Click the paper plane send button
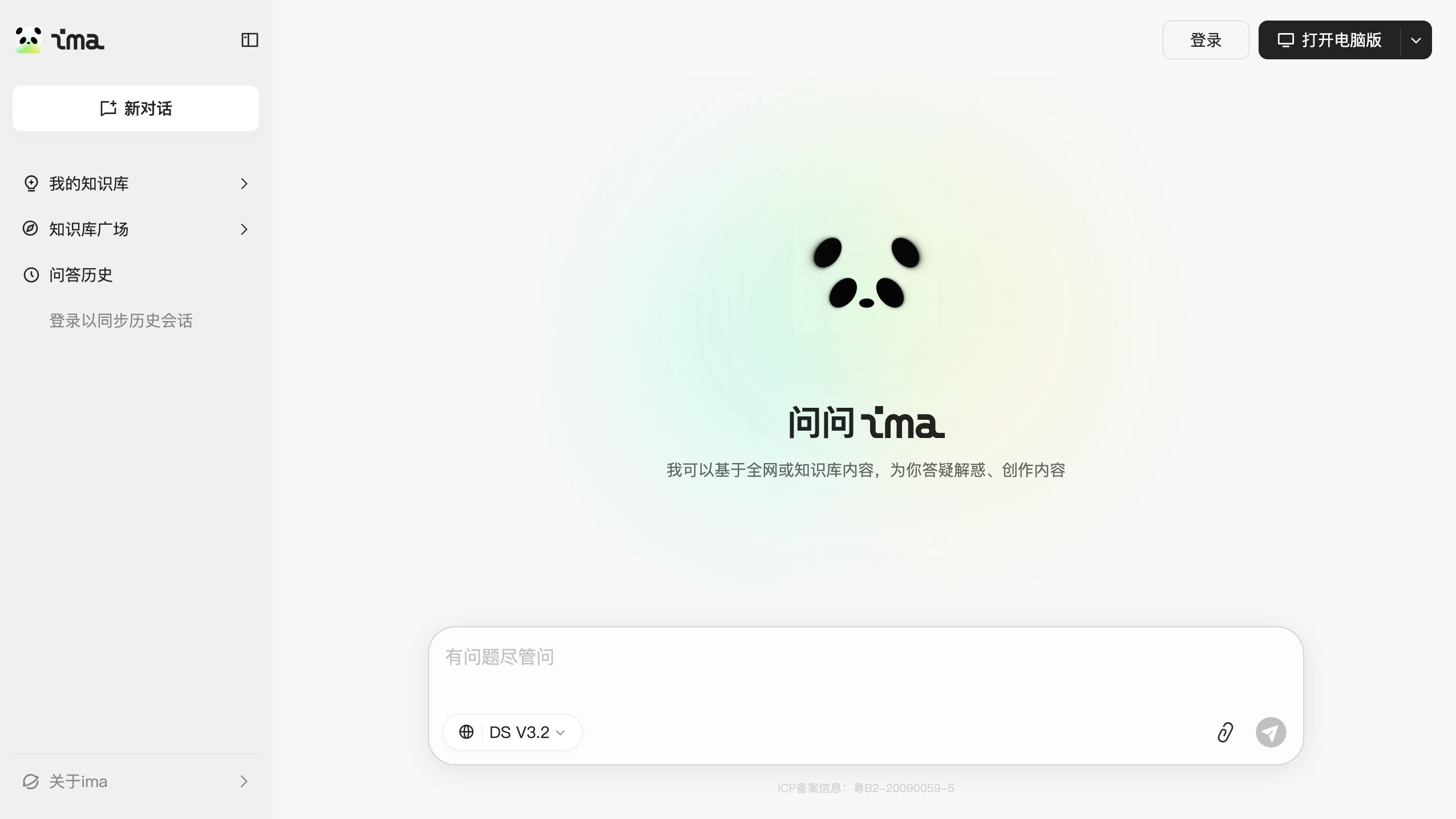The width and height of the screenshot is (1456, 819). pyautogui.click(x=1271, y=732)
